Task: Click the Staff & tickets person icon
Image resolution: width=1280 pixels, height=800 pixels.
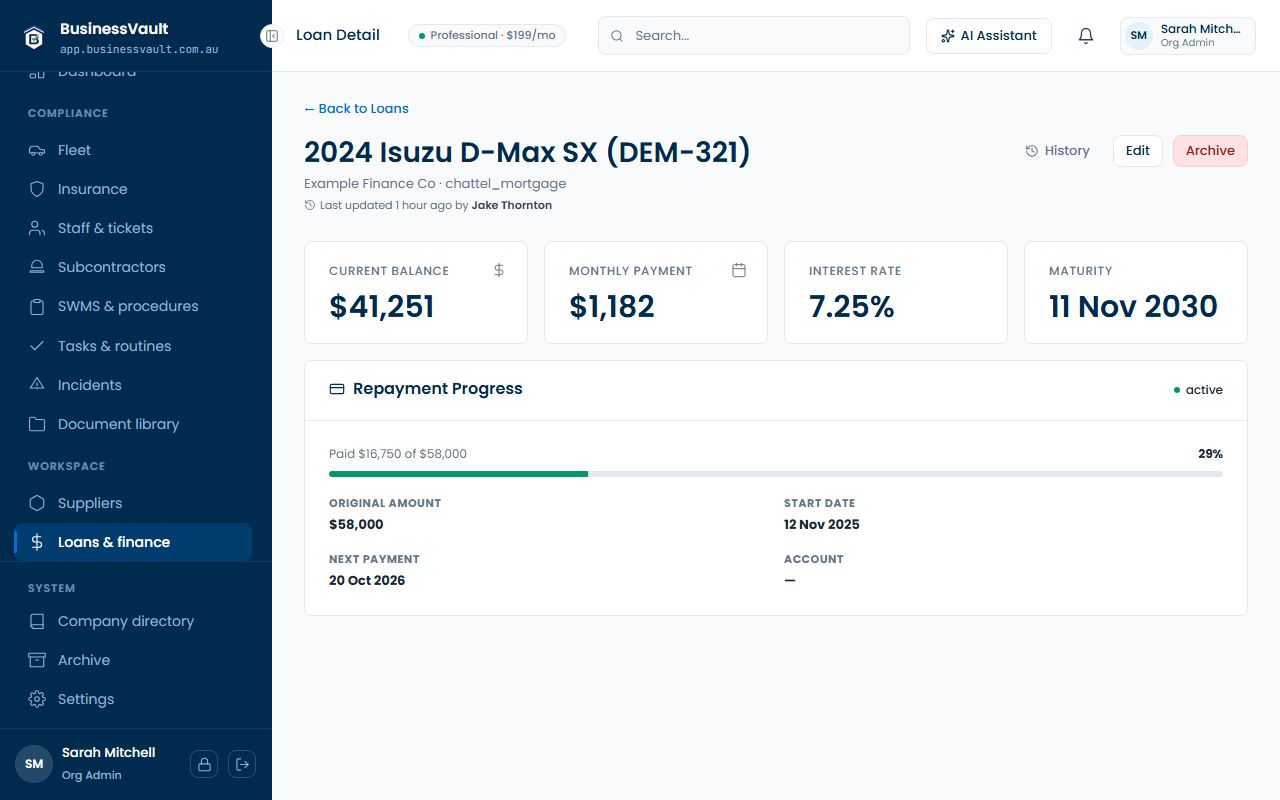Action: tap(37, 228)
